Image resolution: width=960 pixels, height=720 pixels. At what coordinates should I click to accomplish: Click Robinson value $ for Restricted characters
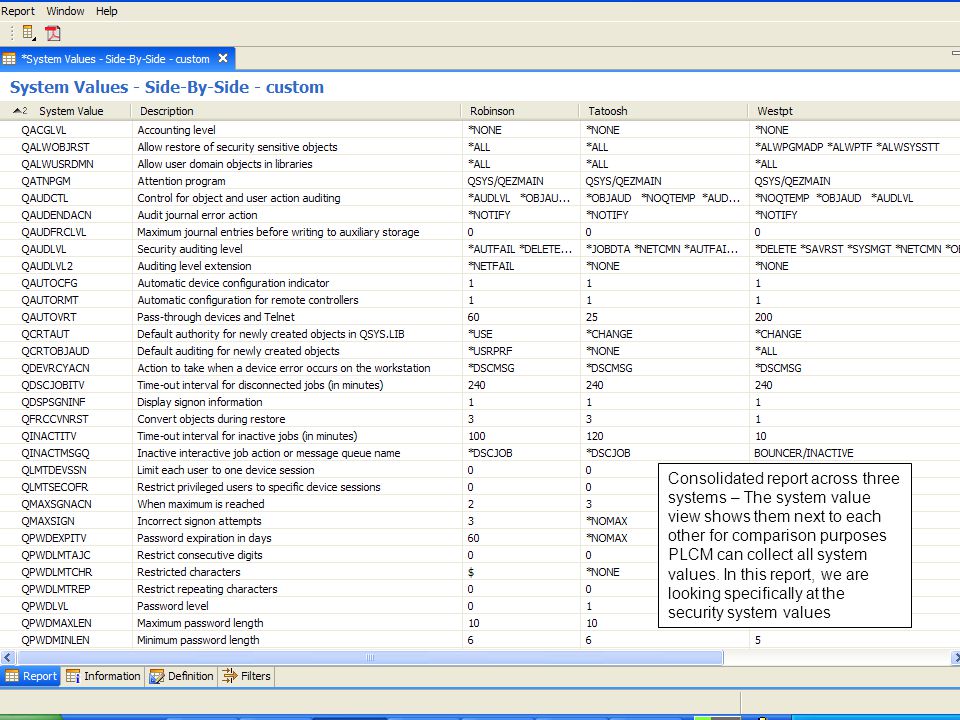[x=470, y=572]
